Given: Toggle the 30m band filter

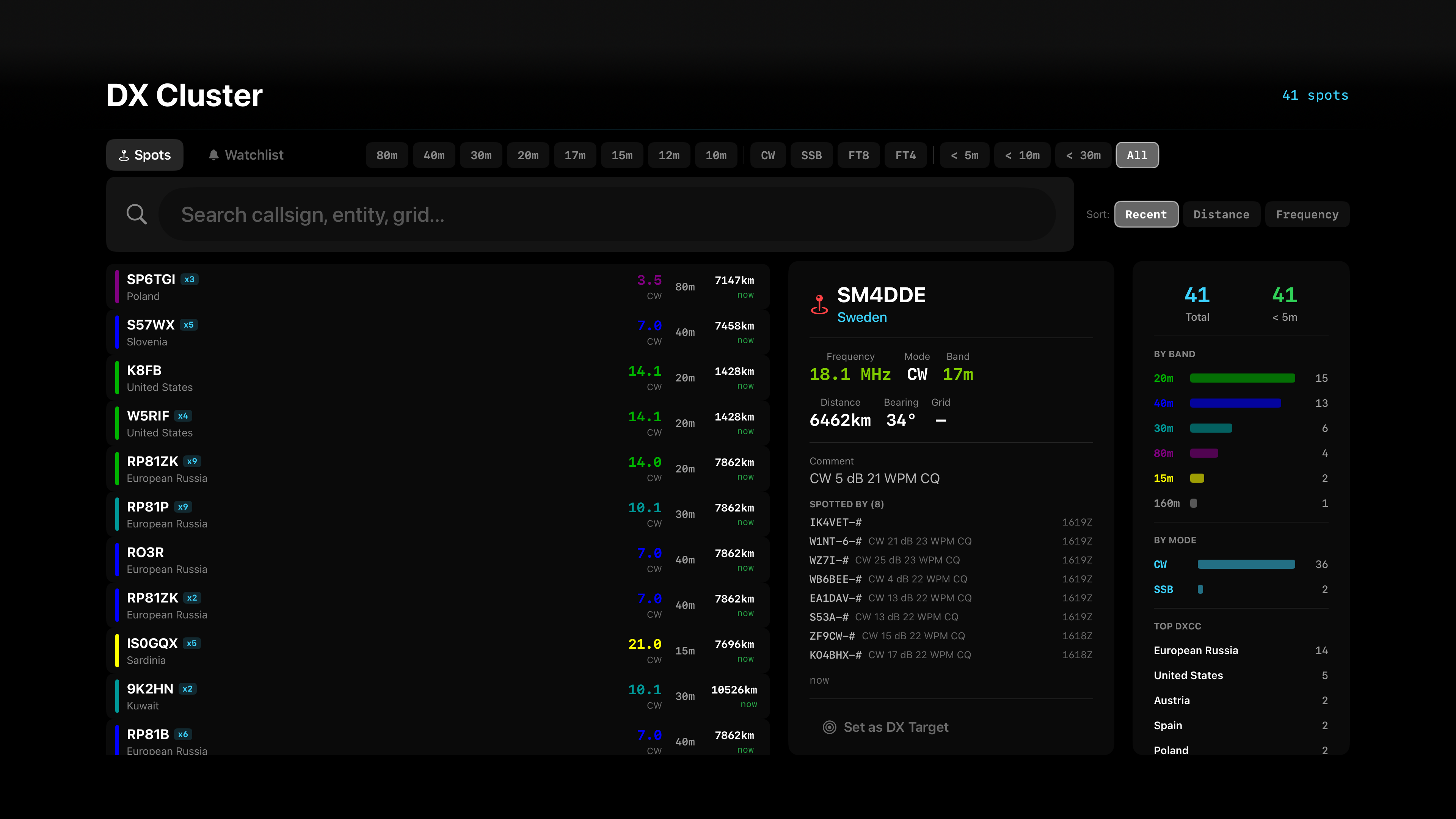Looking at the screenshot, I should [x=481, y=155].
